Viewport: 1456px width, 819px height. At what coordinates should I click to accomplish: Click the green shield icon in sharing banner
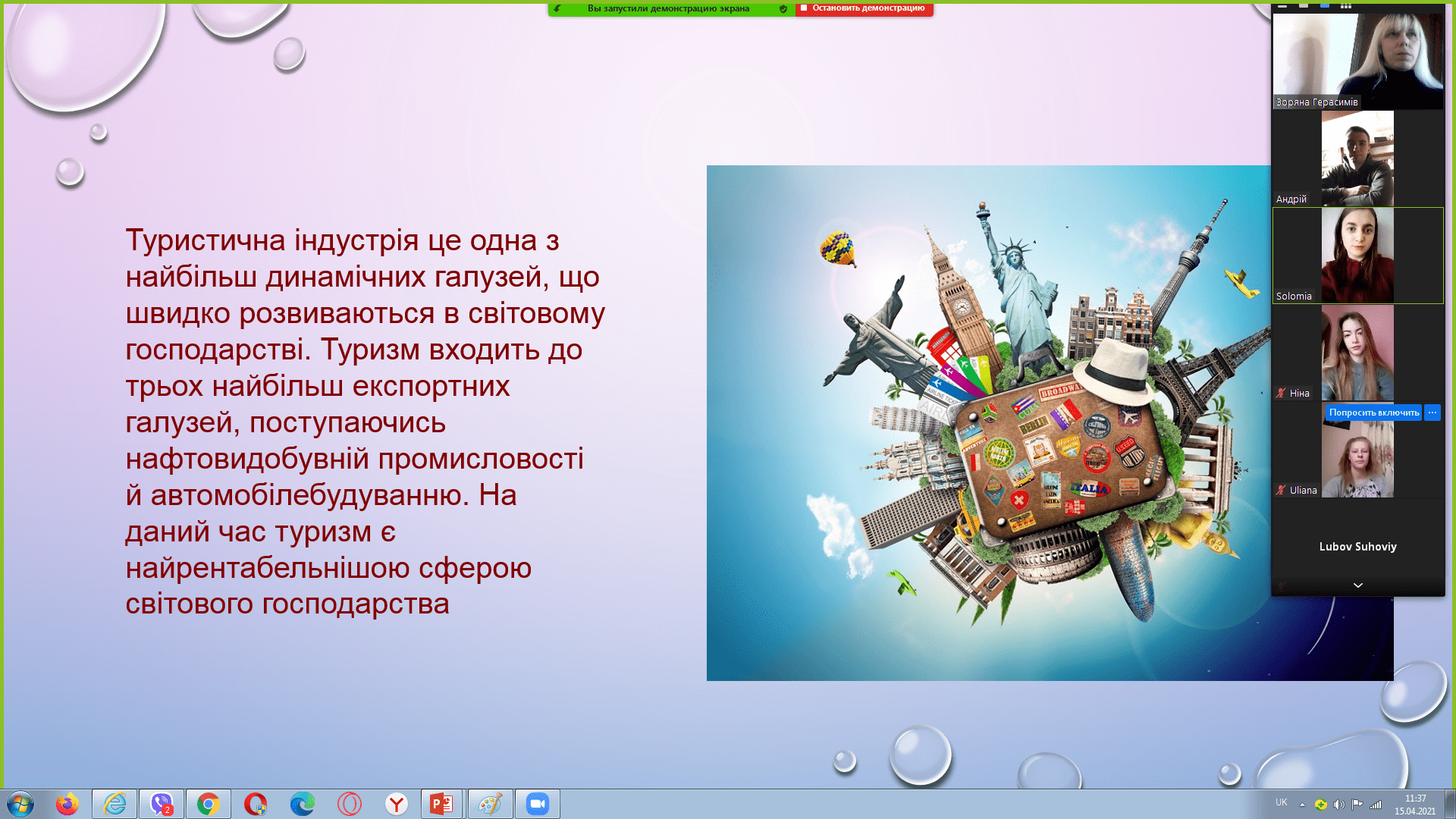[783, 9]
